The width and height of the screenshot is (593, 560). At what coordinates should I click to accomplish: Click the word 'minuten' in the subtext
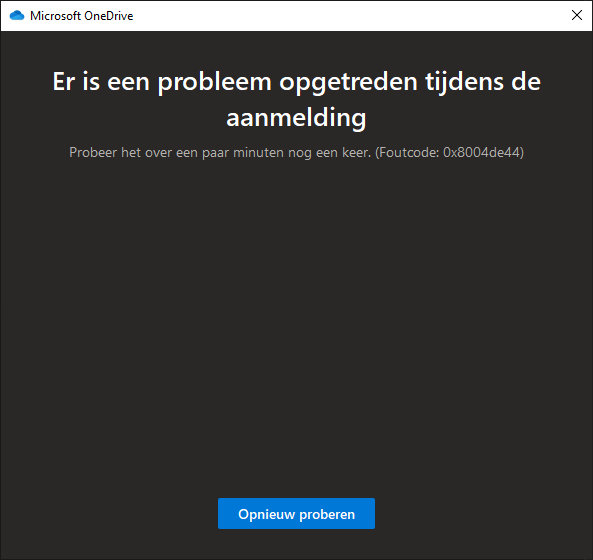pos(258,152)
